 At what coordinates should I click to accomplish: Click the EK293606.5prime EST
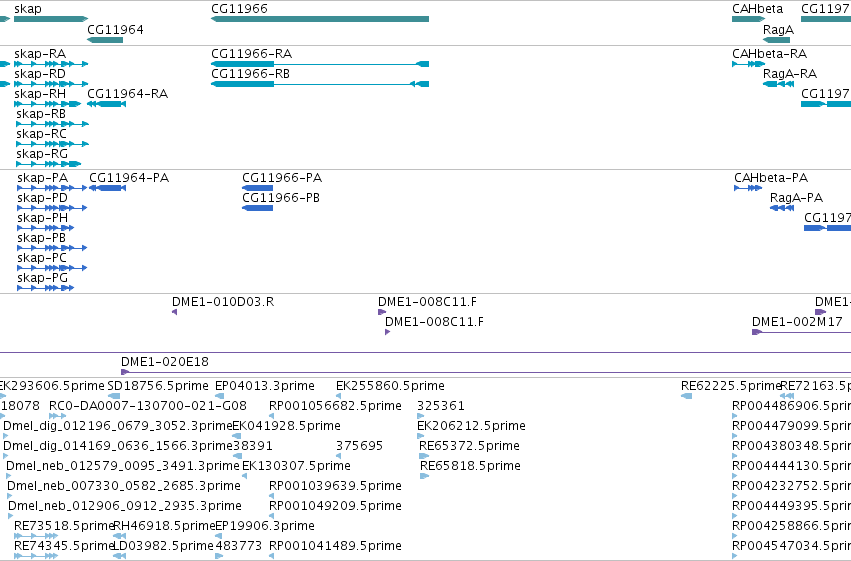pos(3,396)
